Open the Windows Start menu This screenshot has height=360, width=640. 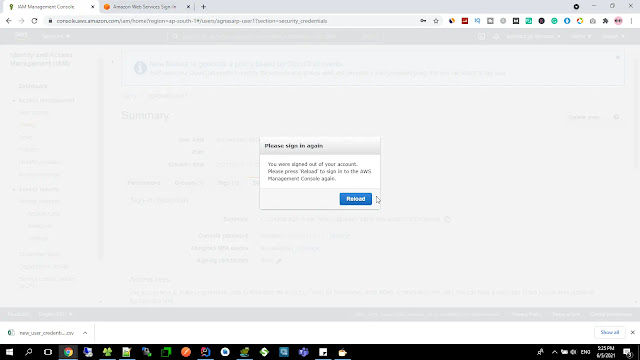click(9, 352)
